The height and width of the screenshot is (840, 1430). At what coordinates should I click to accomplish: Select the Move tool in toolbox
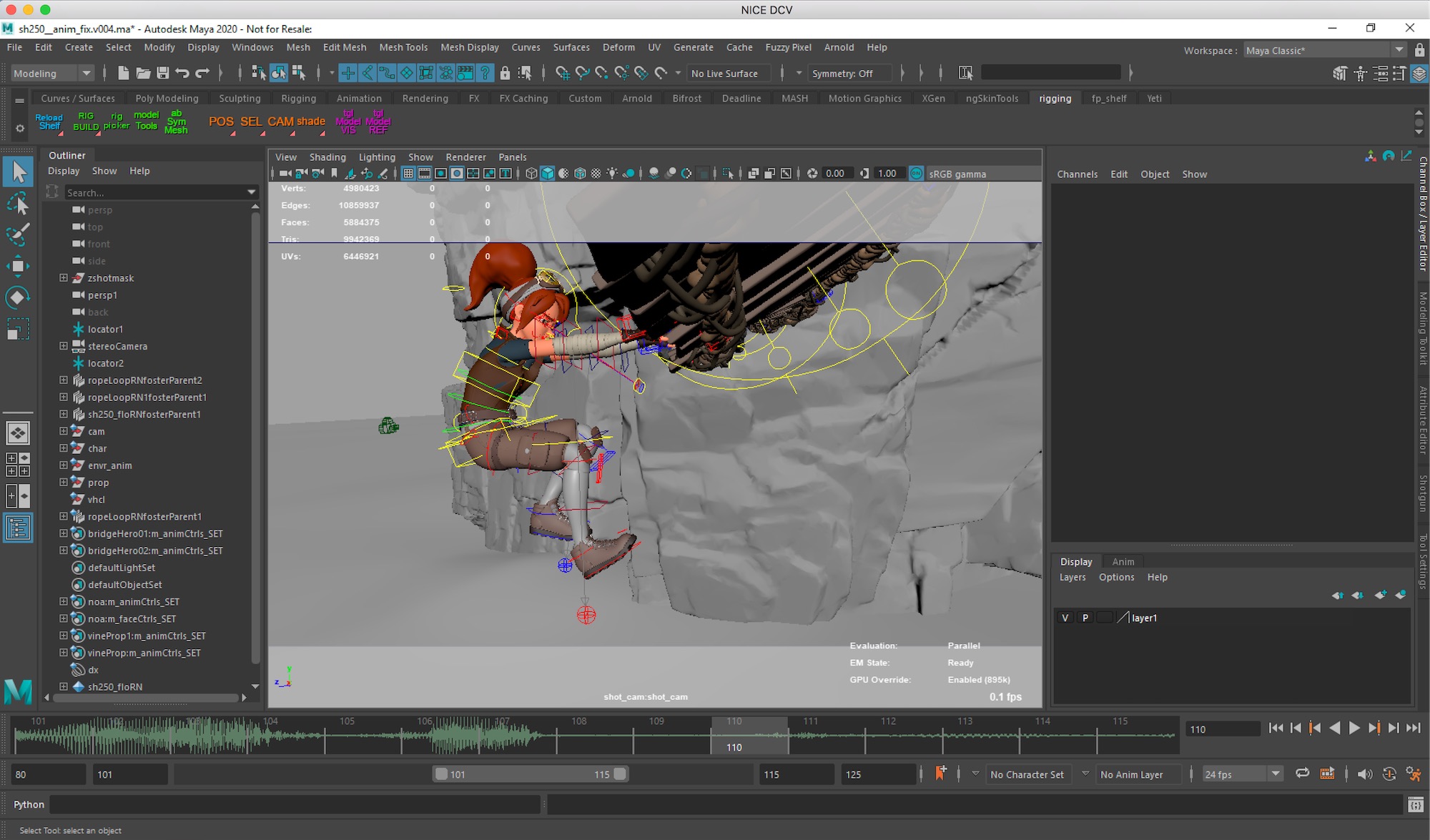18,266
